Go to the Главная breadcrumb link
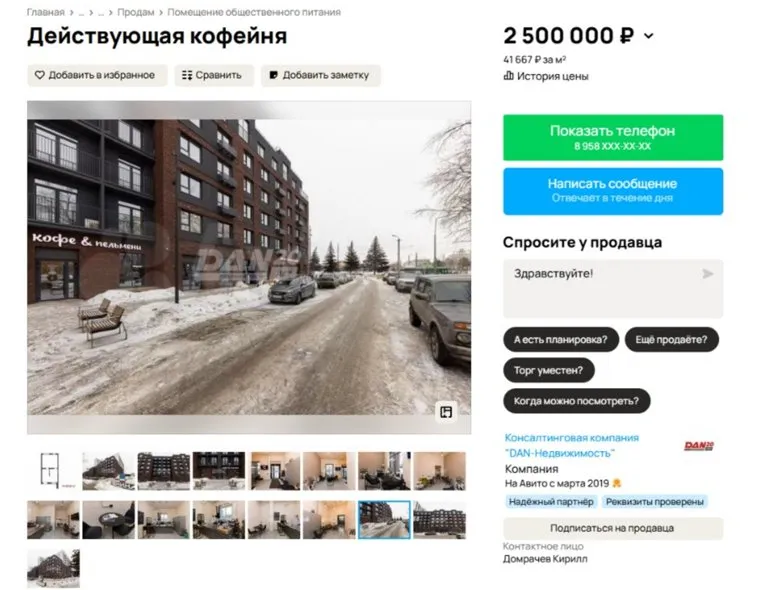 [x=46, y=12]
